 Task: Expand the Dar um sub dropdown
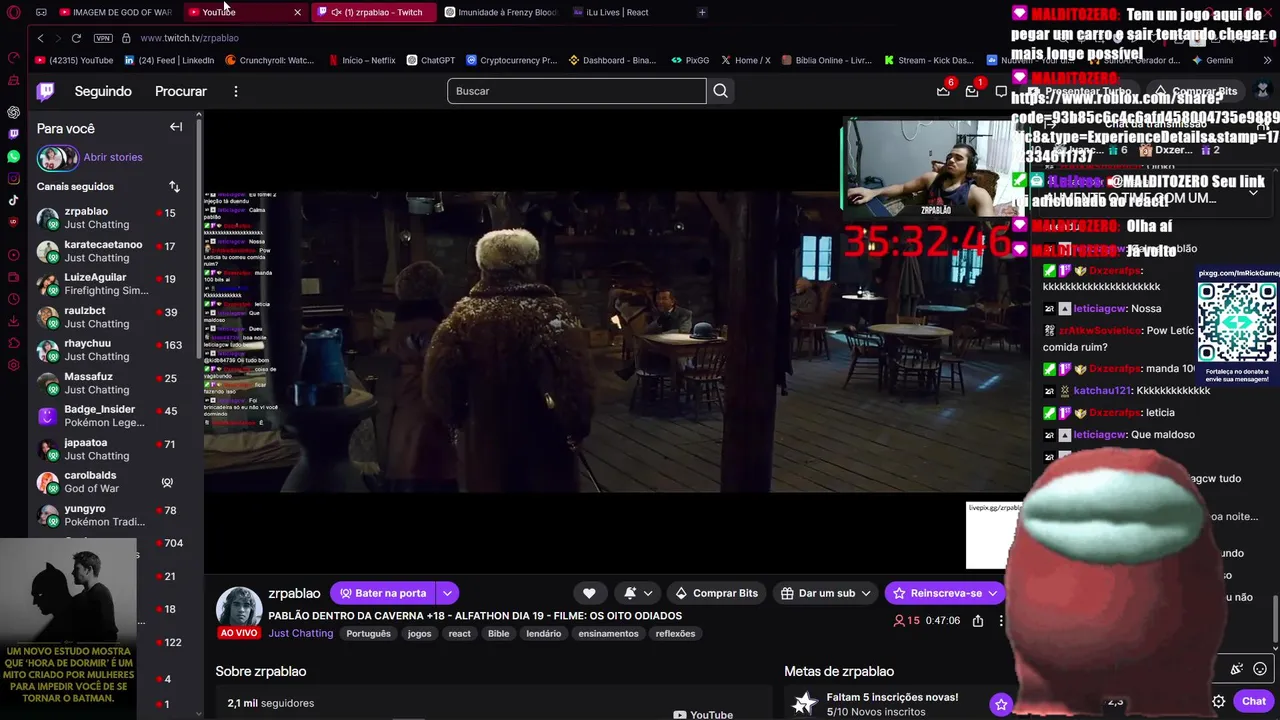pyautogui.click(x=866, y=593)
